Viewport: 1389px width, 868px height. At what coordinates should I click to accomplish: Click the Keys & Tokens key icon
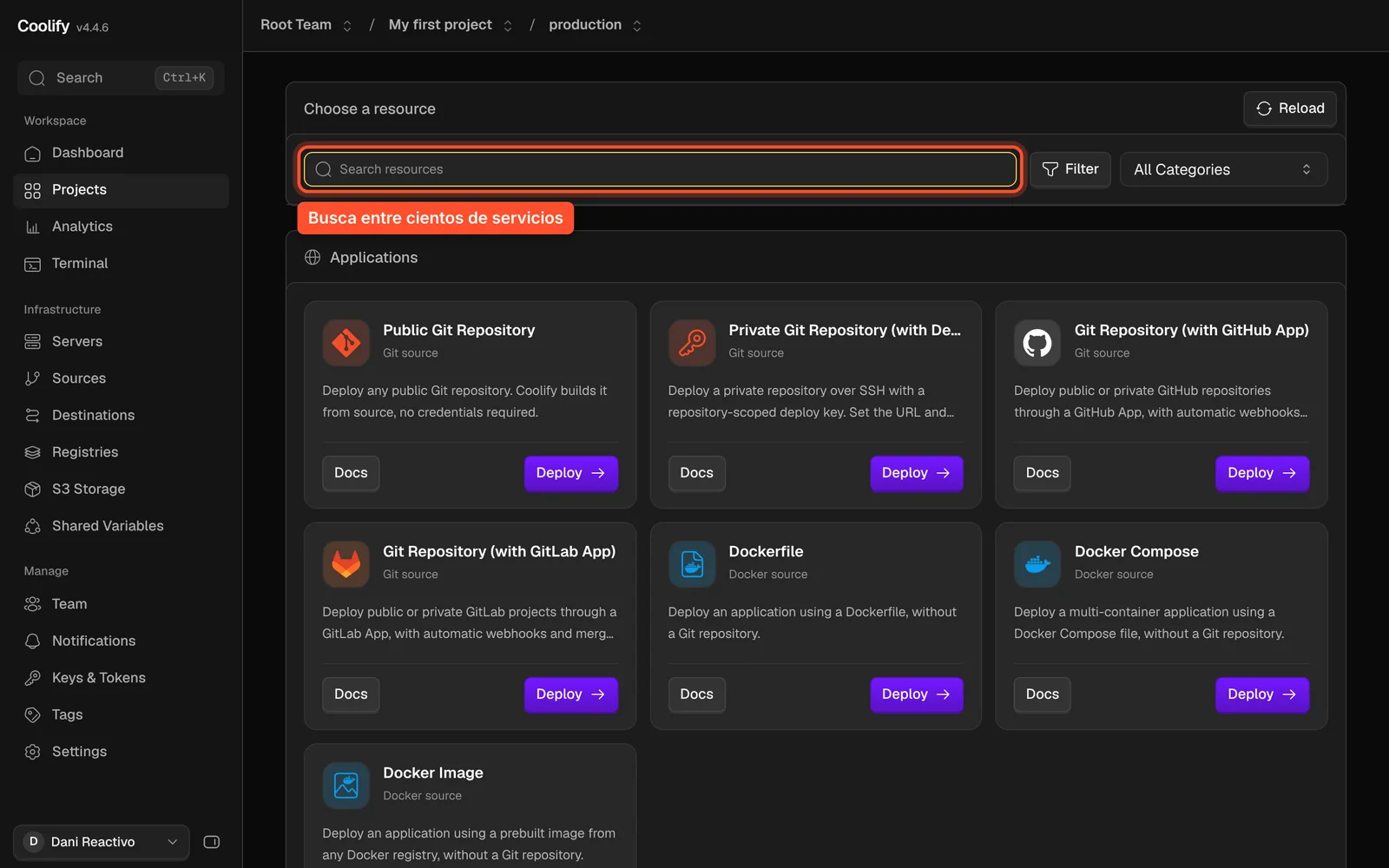click(33, 678)
